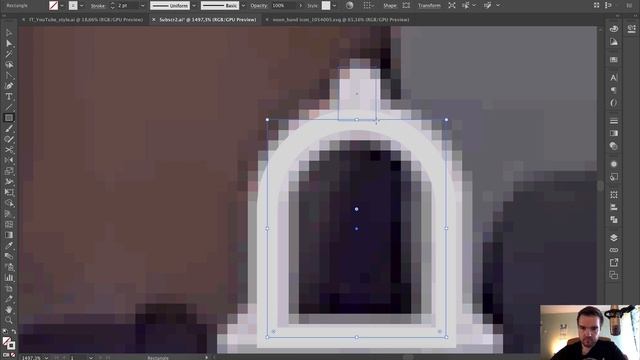
Task: Open the Gradient panel icon
Action: click(x=613, y=133)
